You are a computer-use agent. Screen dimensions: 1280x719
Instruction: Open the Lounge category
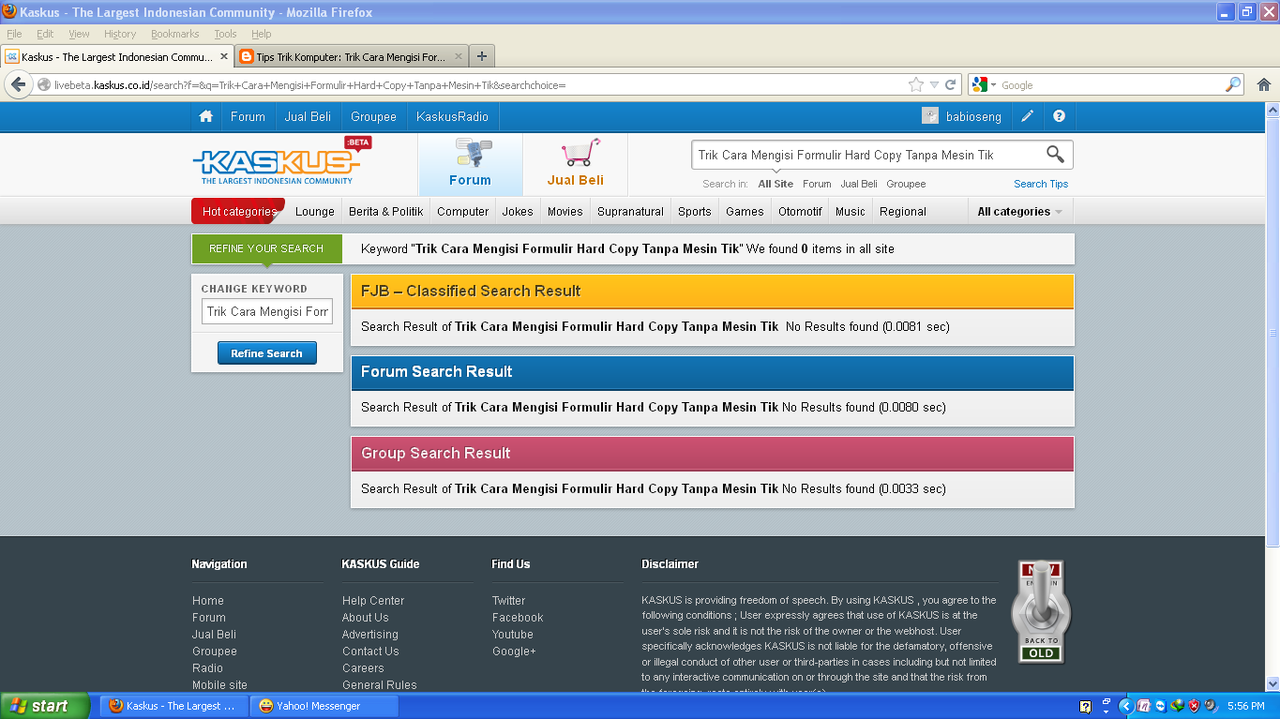click(x=315, y=211)
